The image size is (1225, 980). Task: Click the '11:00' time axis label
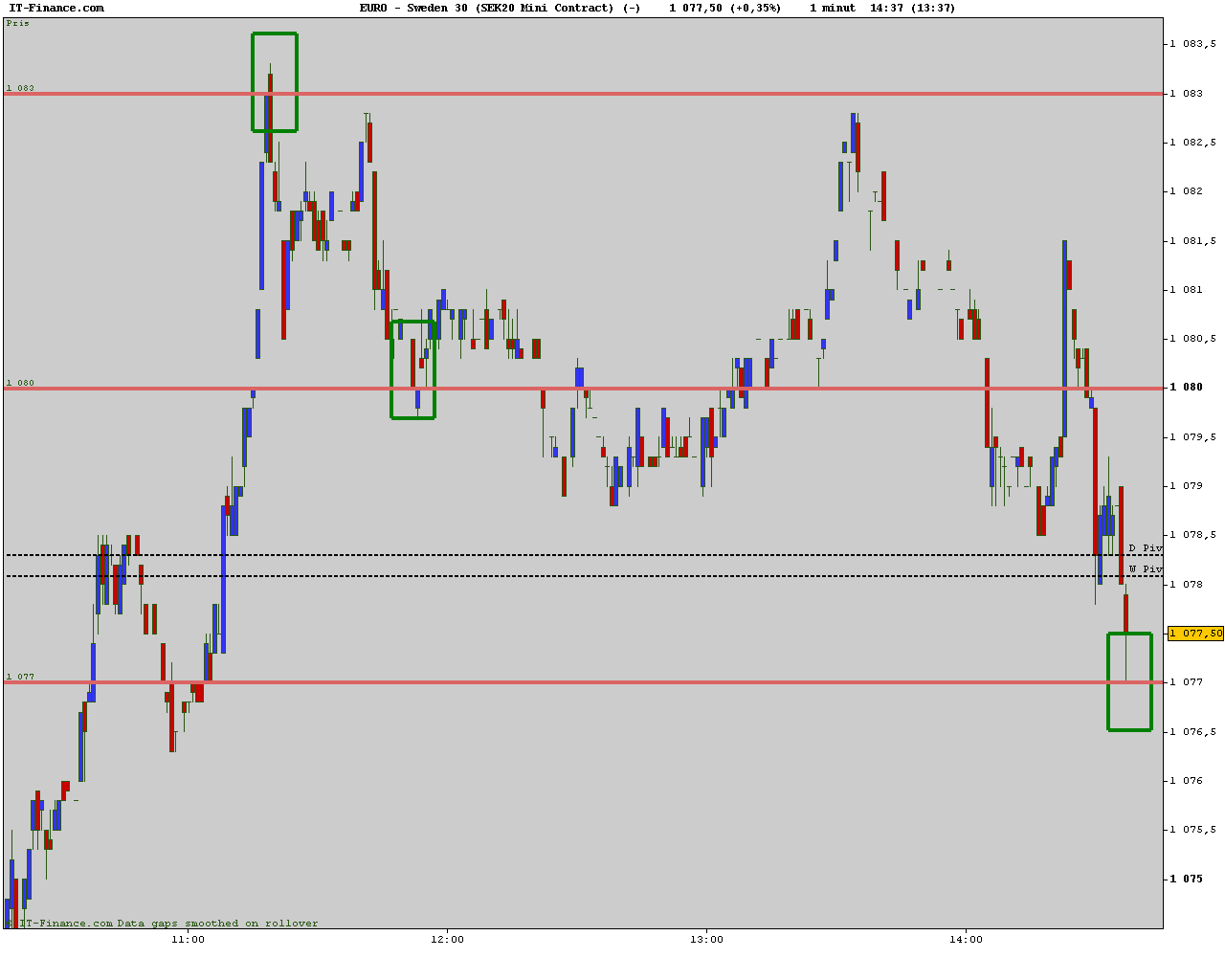188,939
